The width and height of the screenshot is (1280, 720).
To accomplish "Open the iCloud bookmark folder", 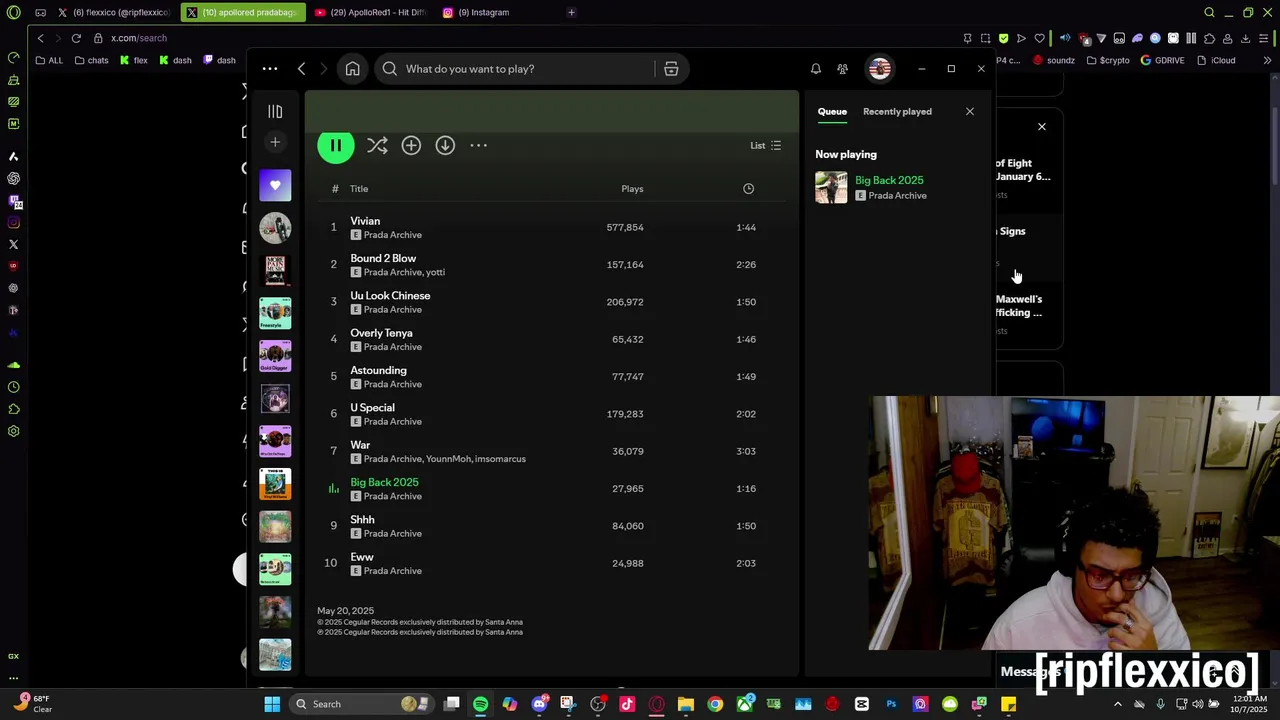I will point(1216,60).
